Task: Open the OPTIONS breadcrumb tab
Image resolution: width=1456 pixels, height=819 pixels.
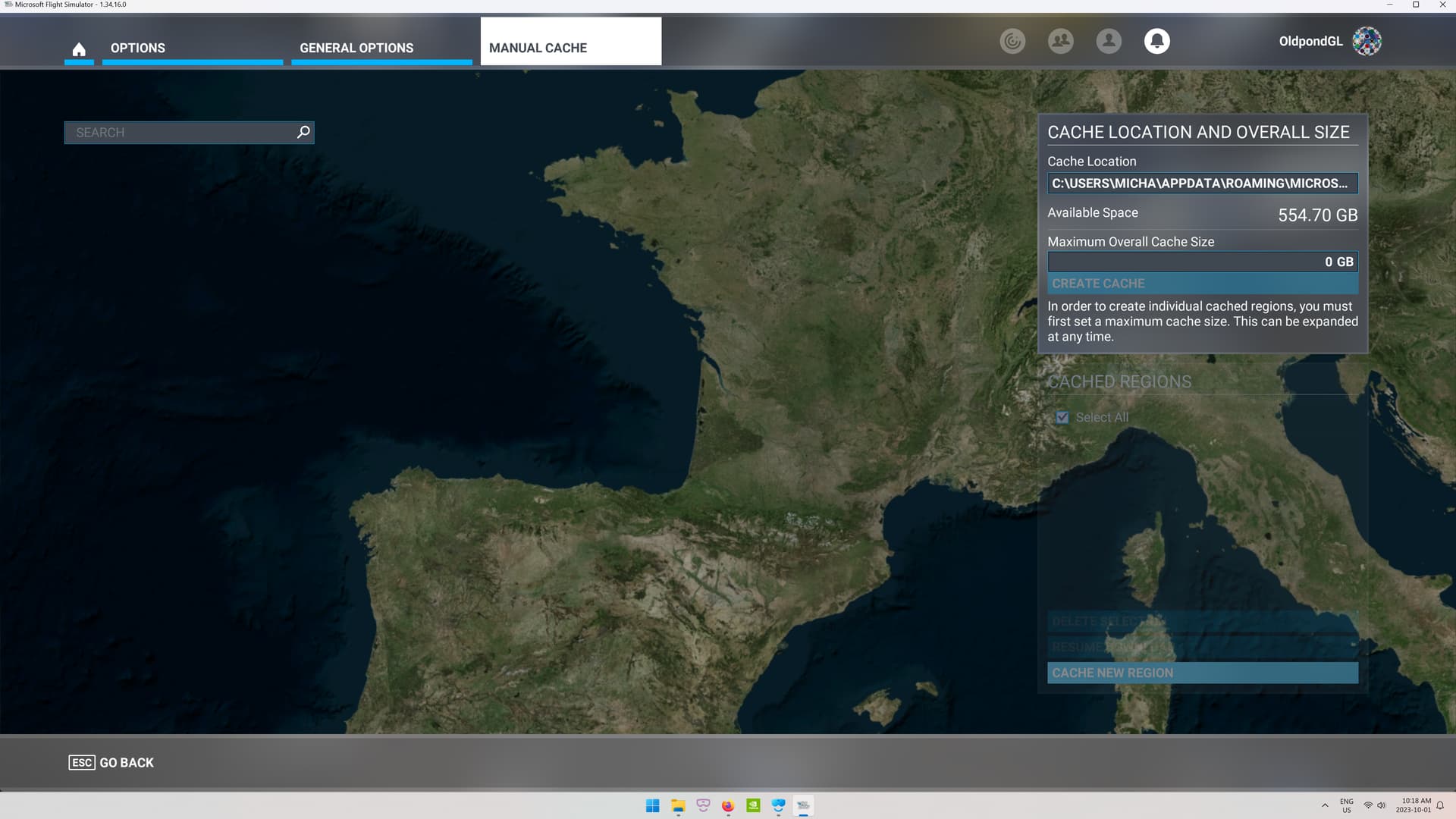Action: pos(193,48)
